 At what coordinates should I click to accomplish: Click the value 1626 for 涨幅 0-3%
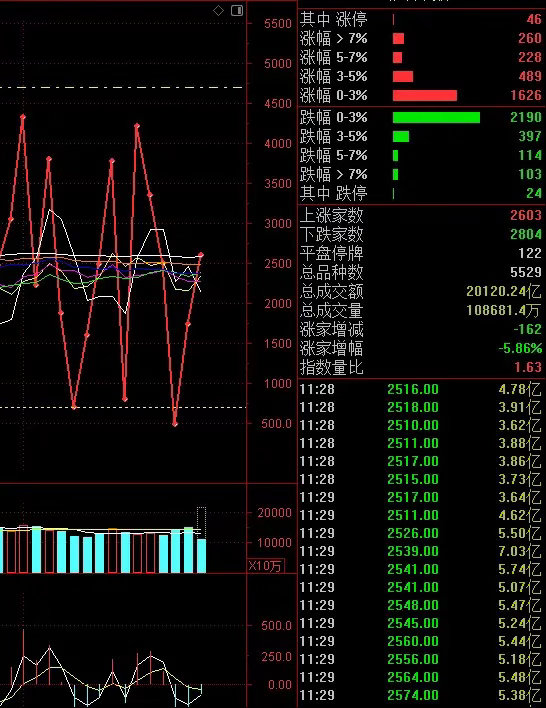pos(526,95)
